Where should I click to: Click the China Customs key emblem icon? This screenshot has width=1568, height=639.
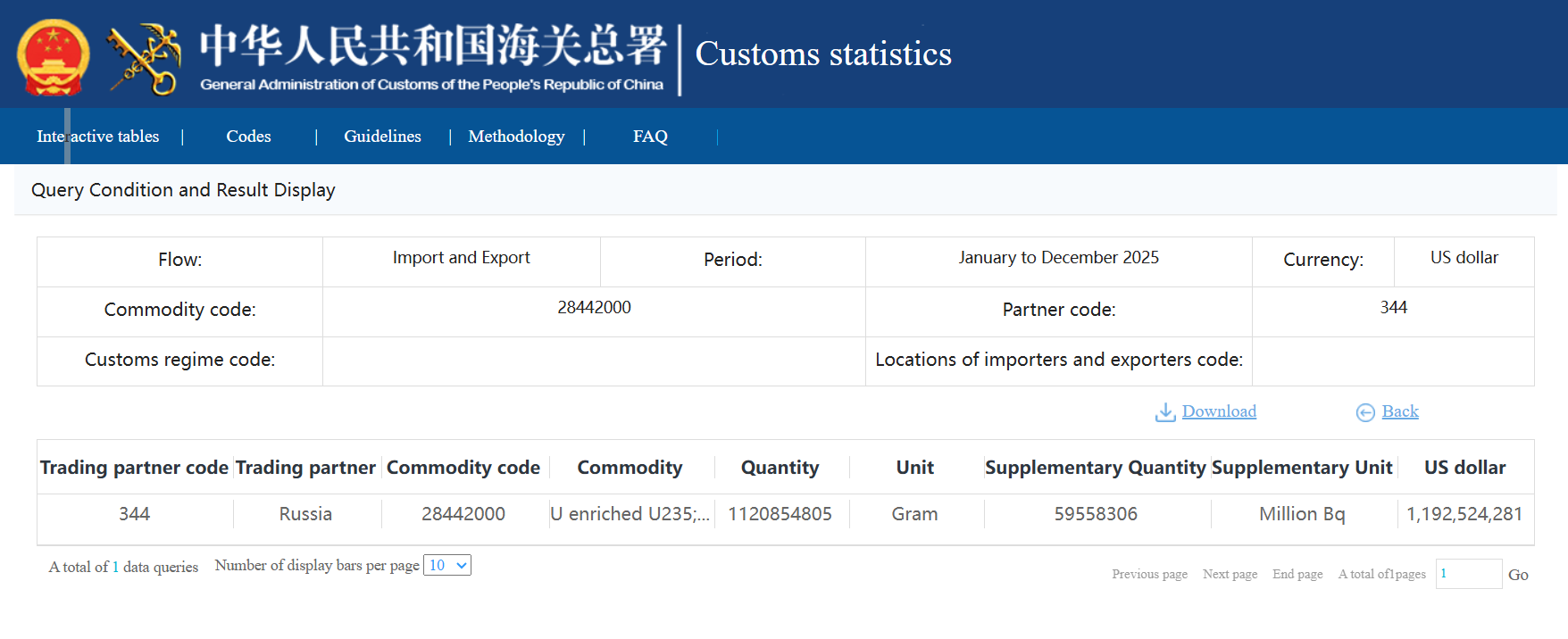143,59
